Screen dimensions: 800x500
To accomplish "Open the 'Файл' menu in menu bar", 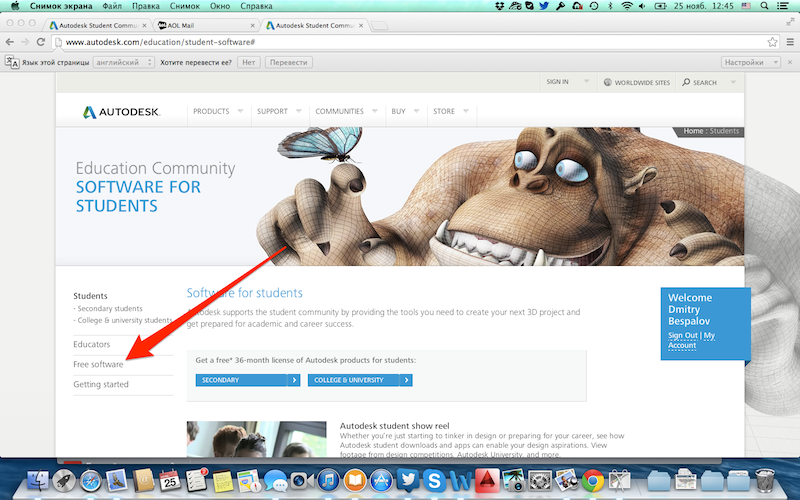I will coord(111,6).
